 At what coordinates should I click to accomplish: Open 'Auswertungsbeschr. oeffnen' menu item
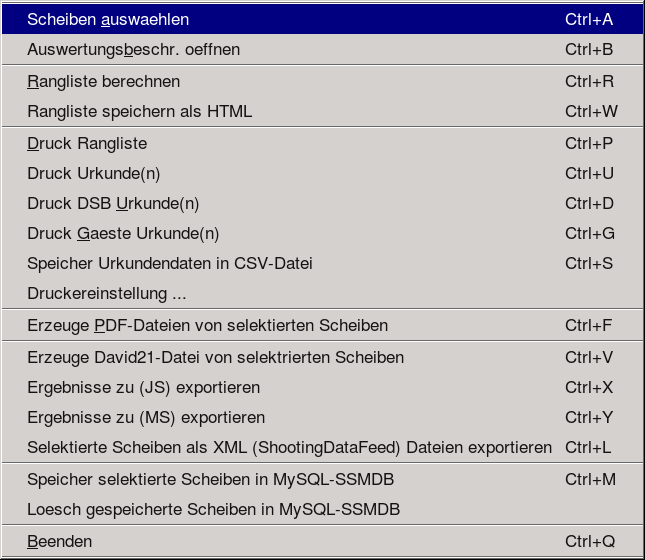(x=133, y=49)
